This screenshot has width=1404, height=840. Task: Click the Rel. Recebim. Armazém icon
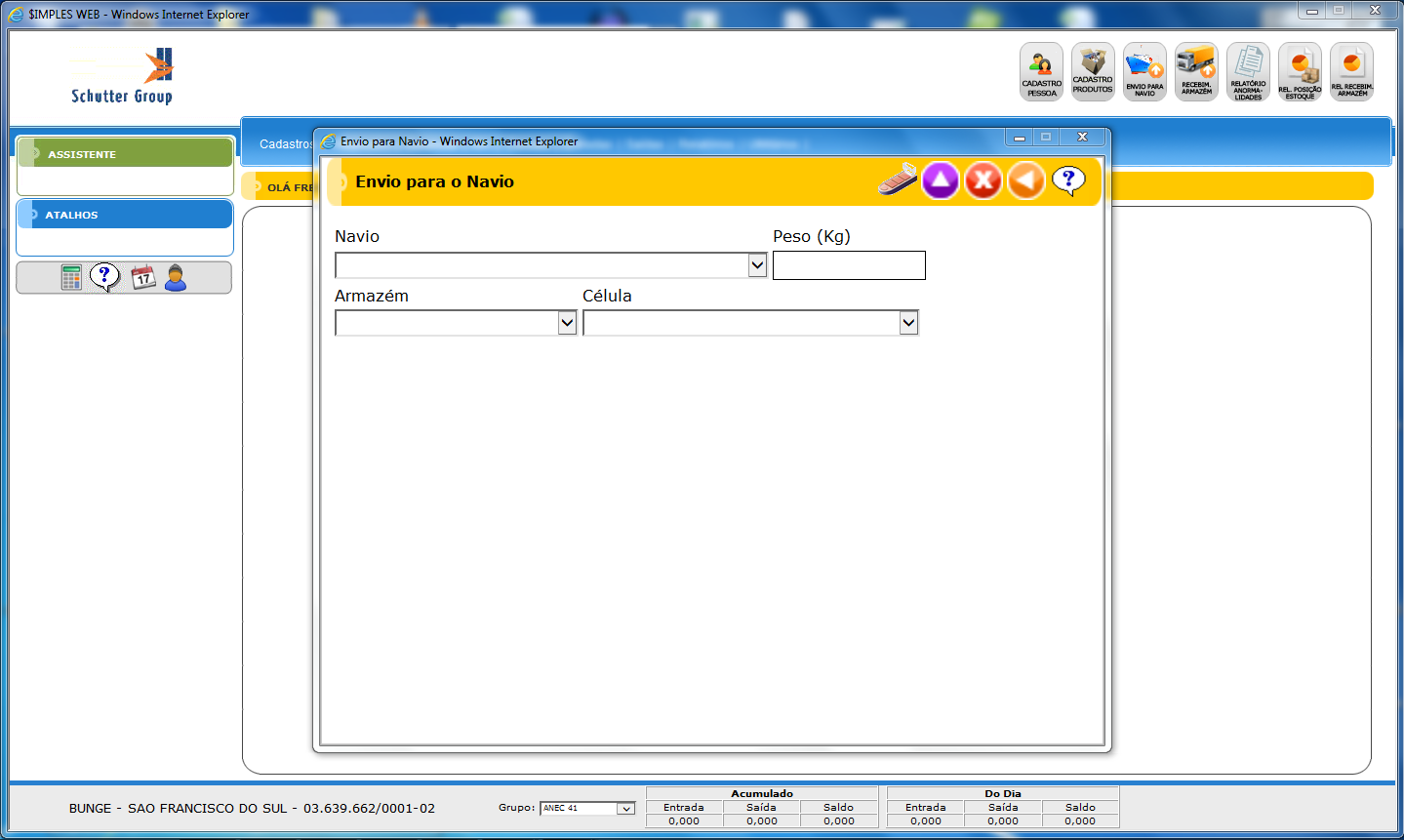coord(1351,71)
